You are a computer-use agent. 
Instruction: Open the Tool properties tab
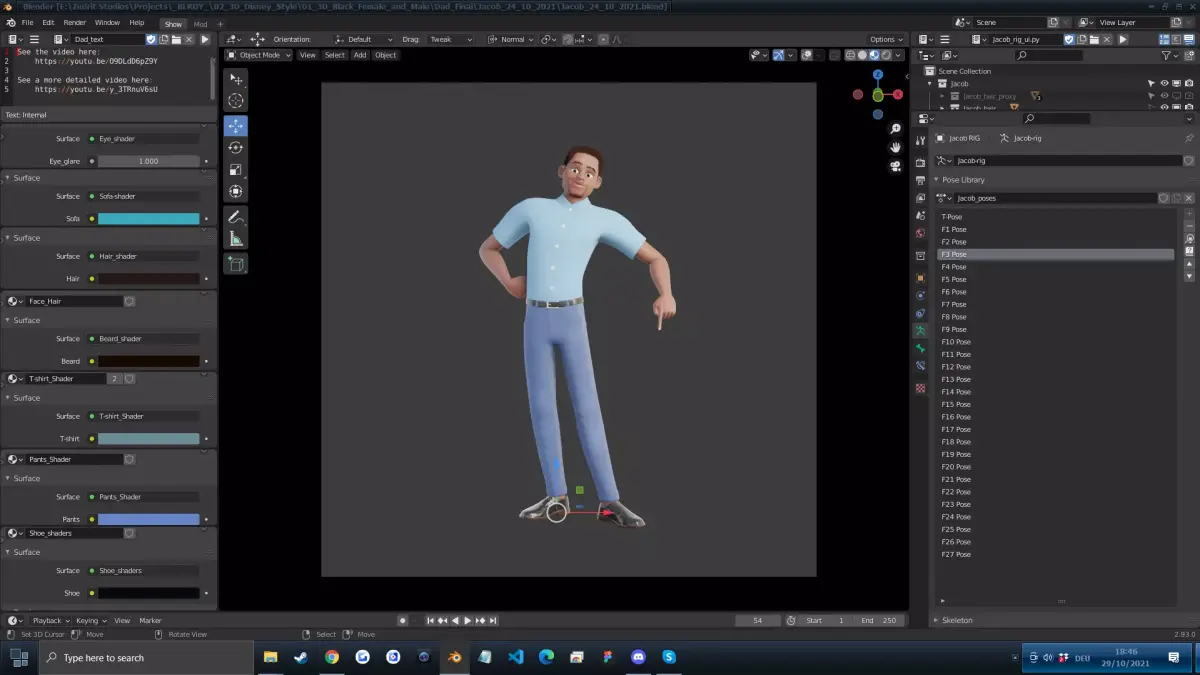[x=921, y=141]
